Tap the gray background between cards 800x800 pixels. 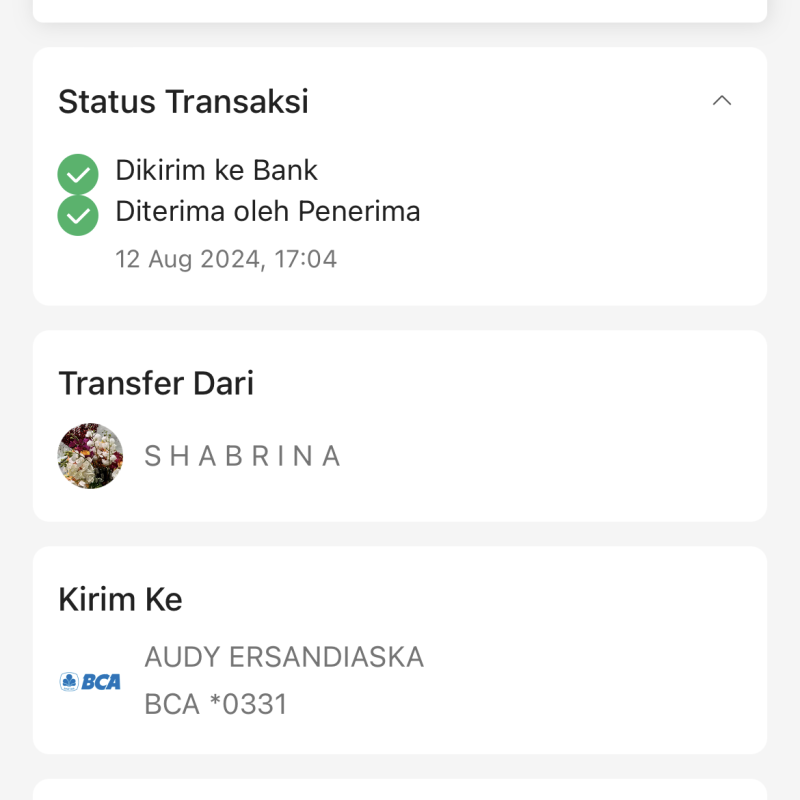[400, 318]
